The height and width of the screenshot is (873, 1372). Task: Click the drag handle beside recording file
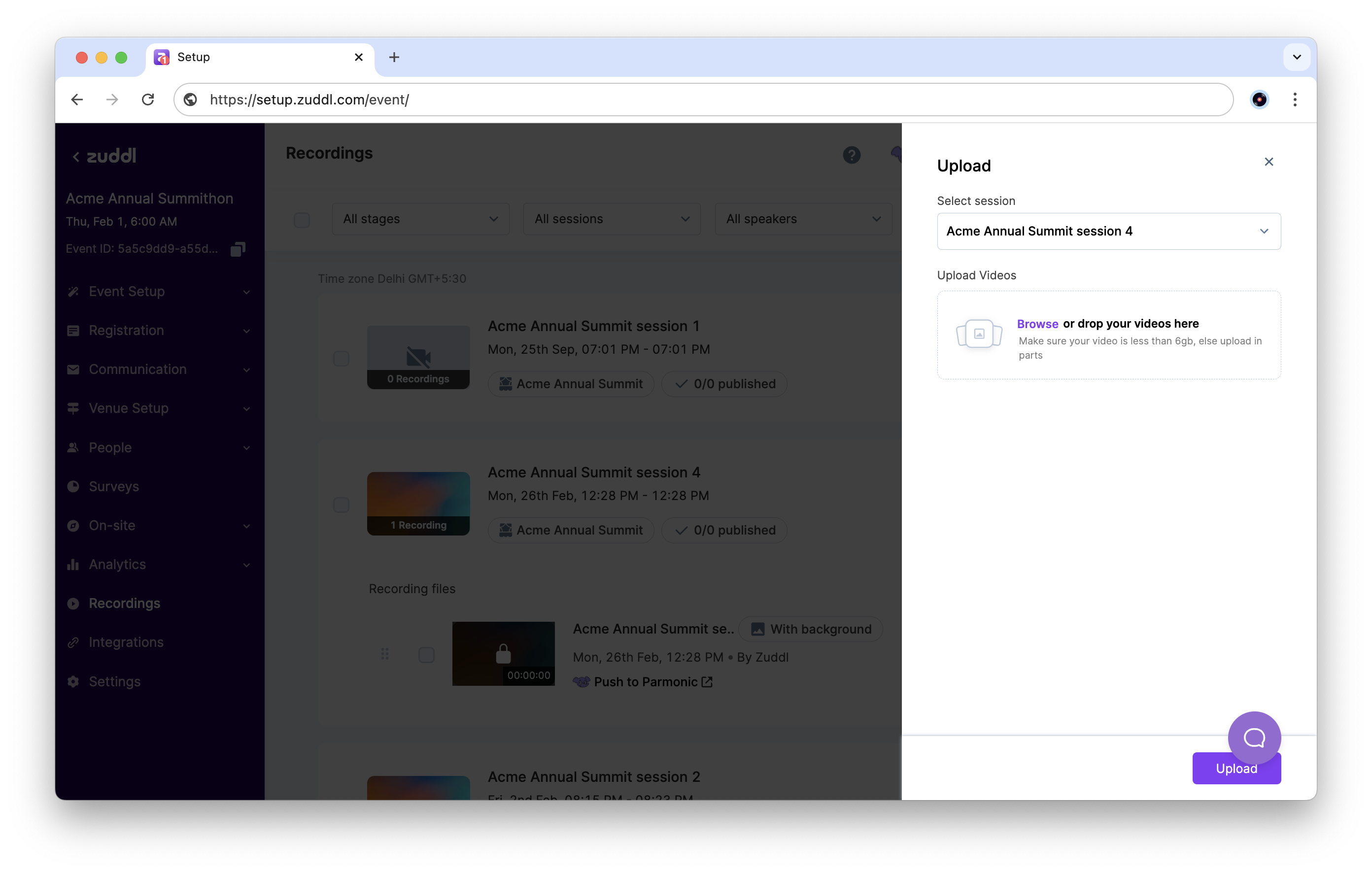click(384, 654)
